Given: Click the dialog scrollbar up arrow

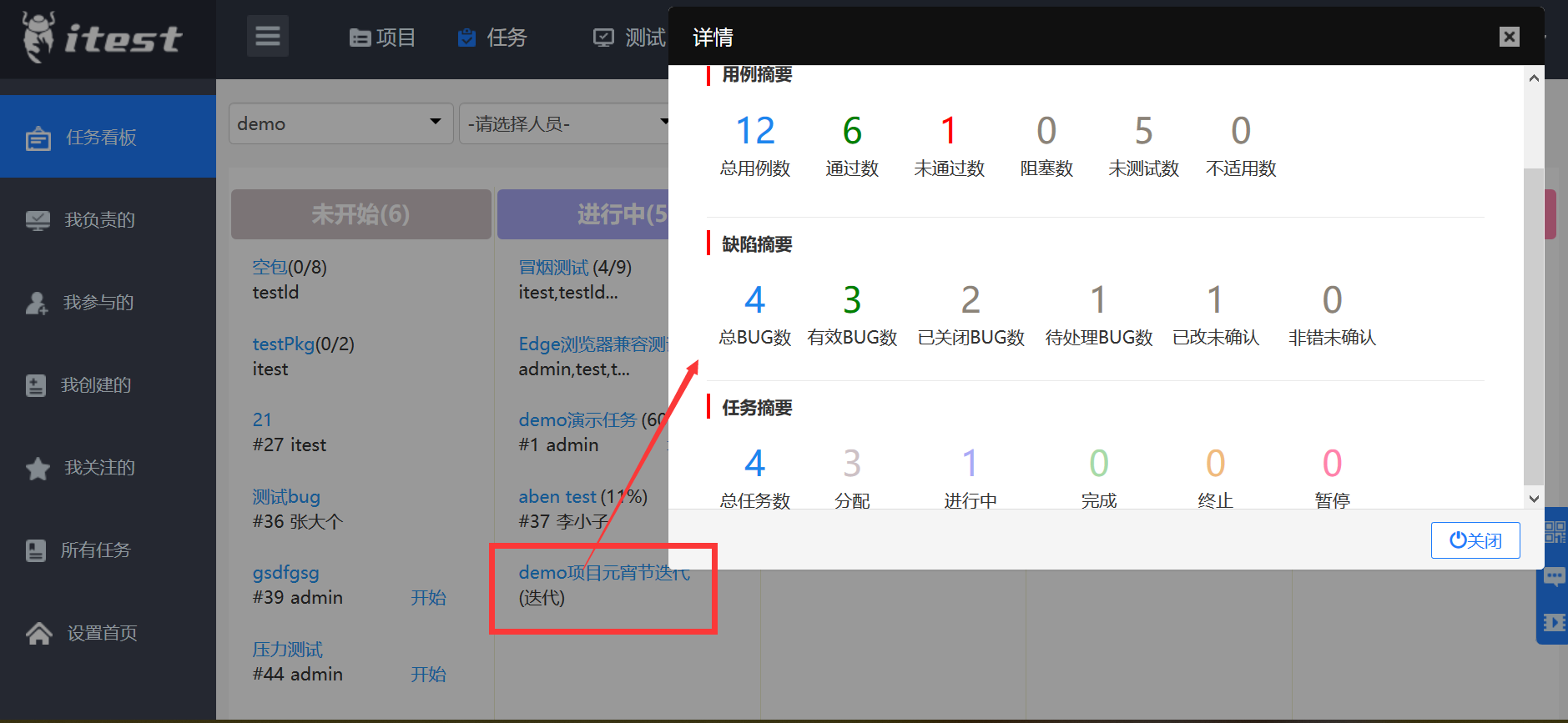Looking at the screenshot, I should [1534, 78].
